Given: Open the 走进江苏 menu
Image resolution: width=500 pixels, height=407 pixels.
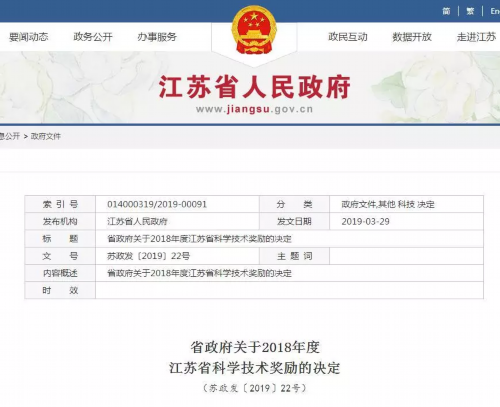Looking at the screenshot, I should 476,37.
